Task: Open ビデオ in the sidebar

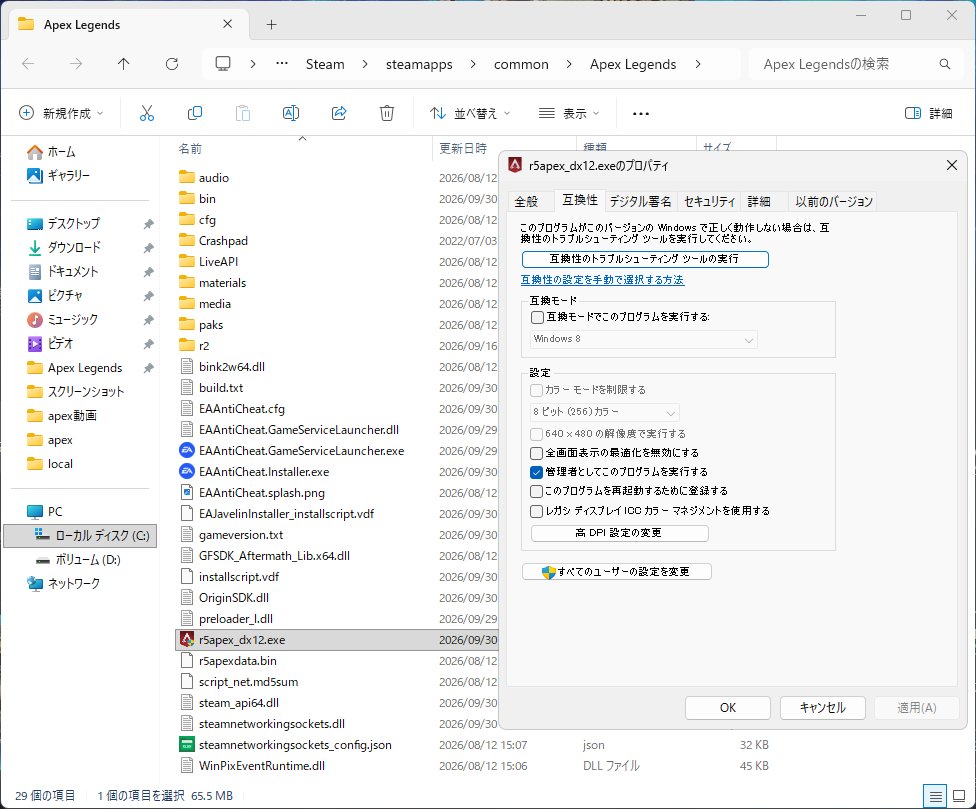Action: [50, 344]
